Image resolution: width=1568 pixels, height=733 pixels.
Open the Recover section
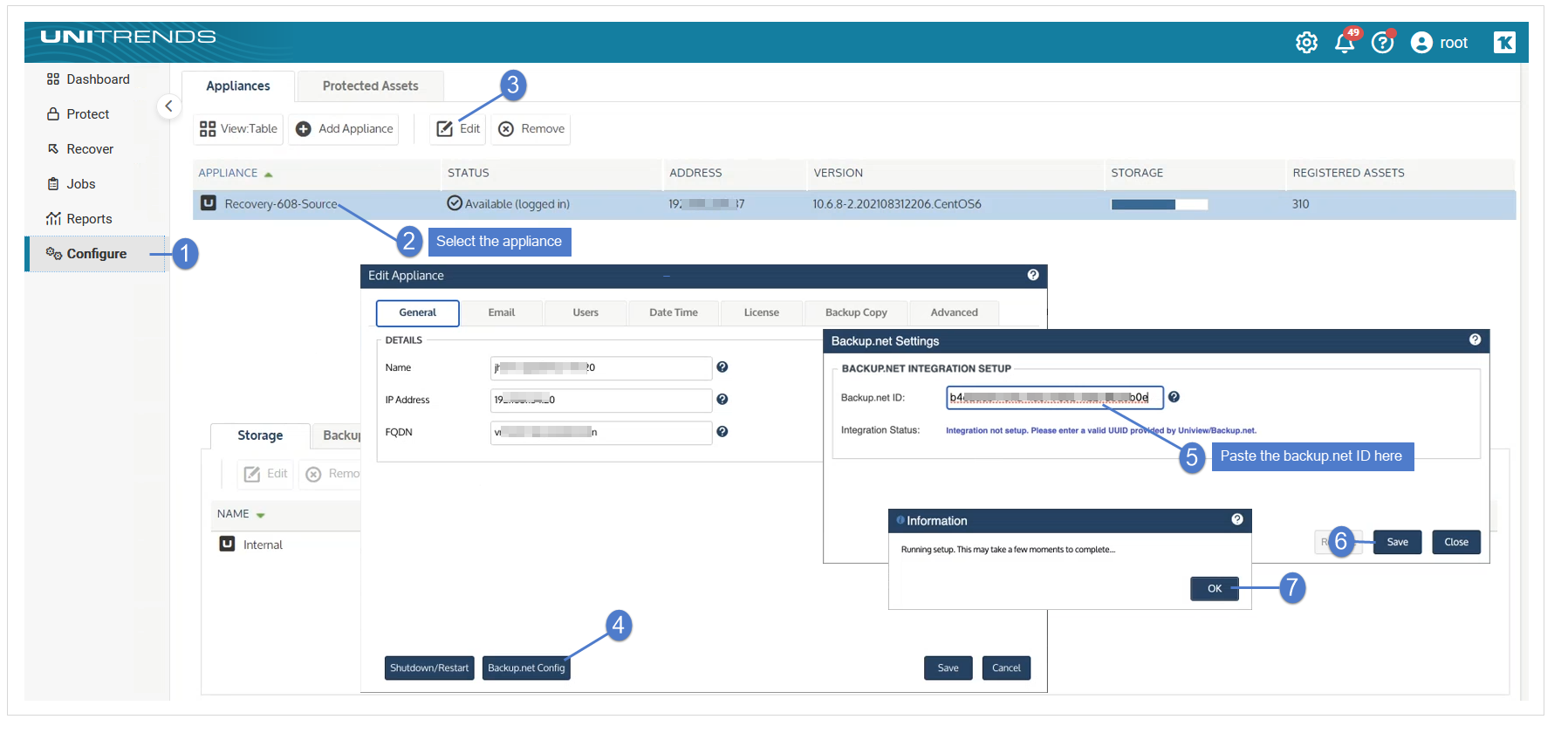(x=80, y=149)
